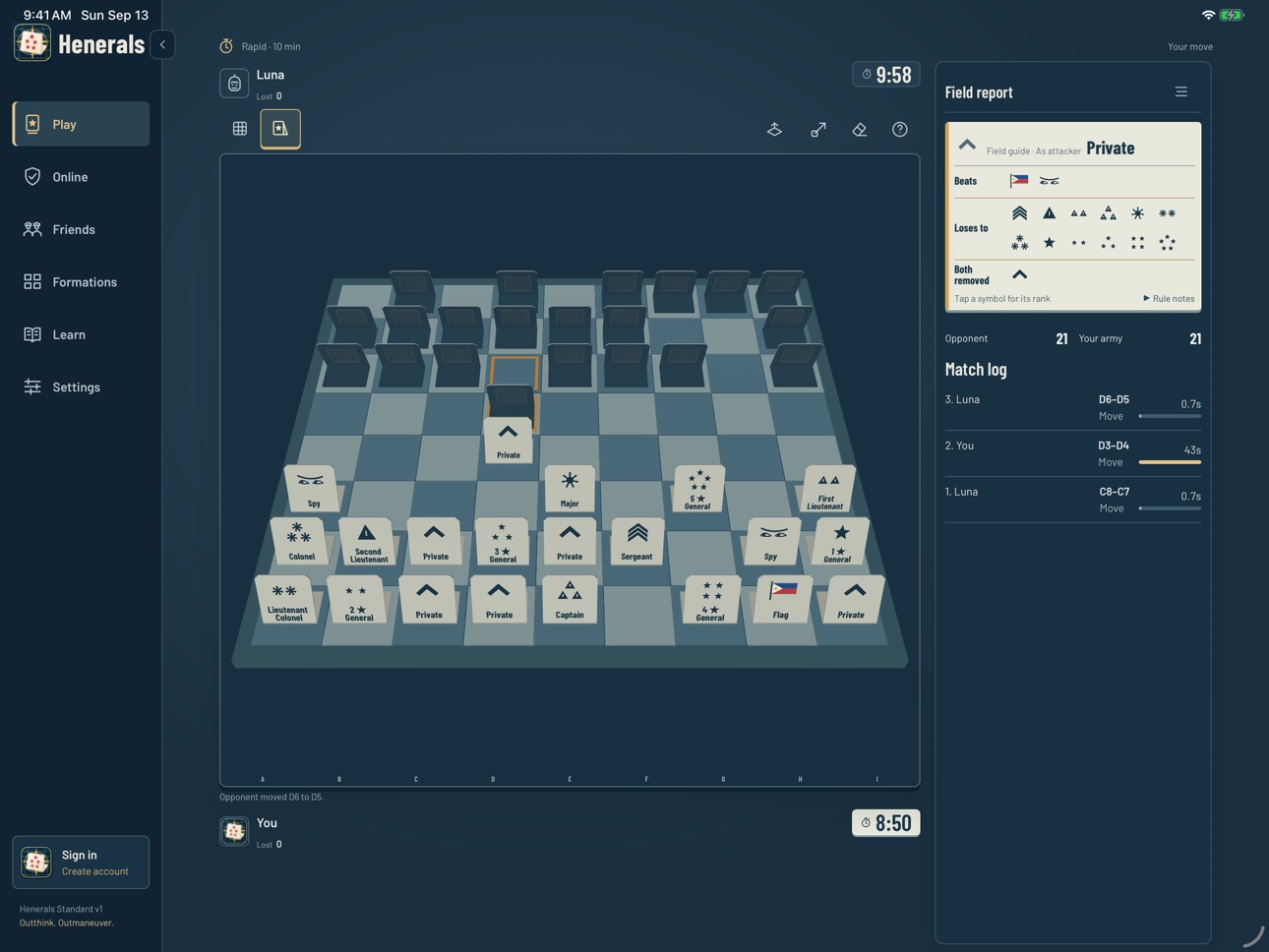This screenshot has width=1269, height=952.
Task: Open help with the question mark icon
Action: (900, 129)
